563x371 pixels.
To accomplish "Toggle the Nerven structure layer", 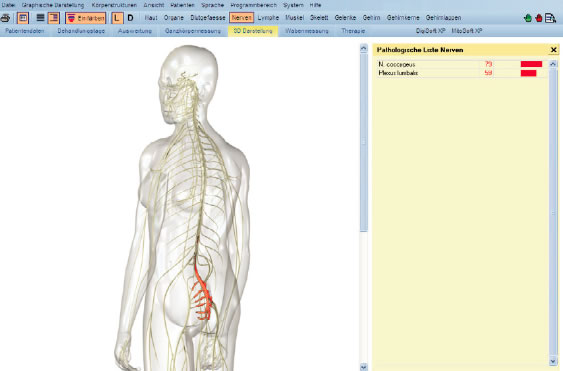I will (x=242, y=18).
